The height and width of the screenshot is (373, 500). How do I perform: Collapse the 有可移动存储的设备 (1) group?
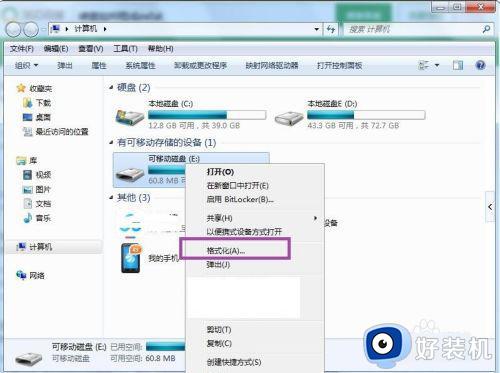pos(111,143)
